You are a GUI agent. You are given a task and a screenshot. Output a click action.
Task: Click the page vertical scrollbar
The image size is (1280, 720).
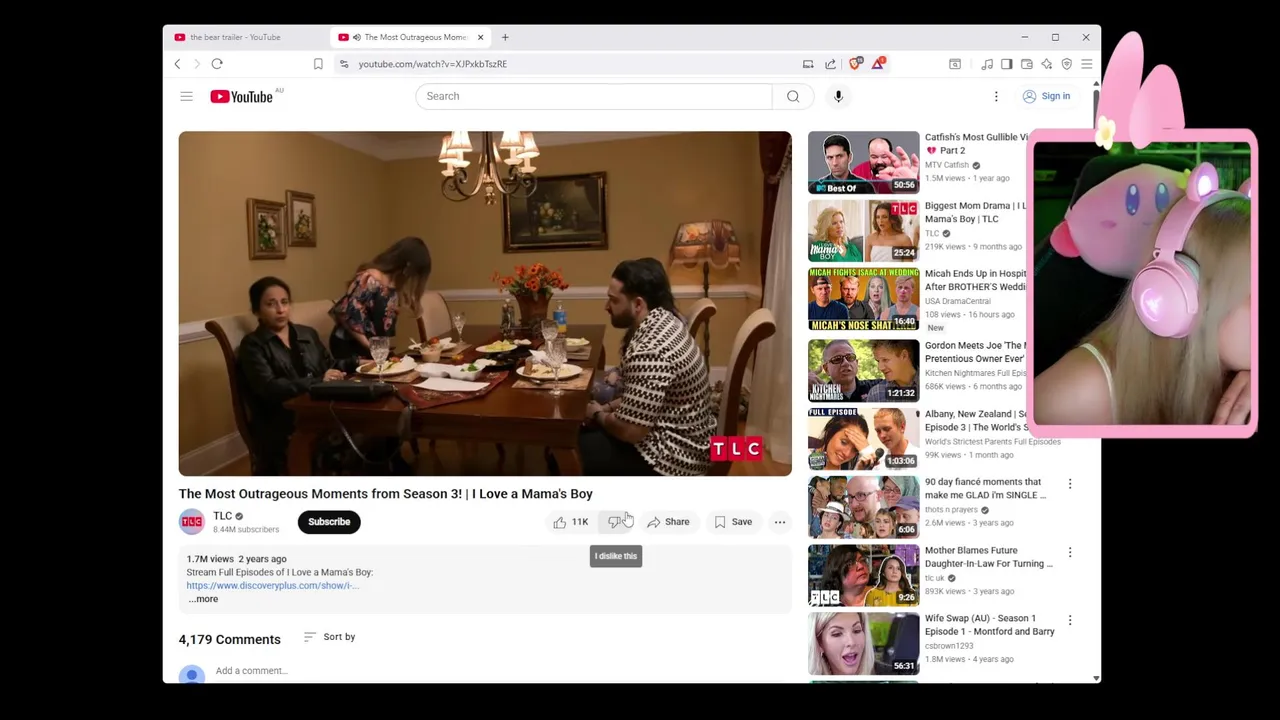pos(1096,380)
